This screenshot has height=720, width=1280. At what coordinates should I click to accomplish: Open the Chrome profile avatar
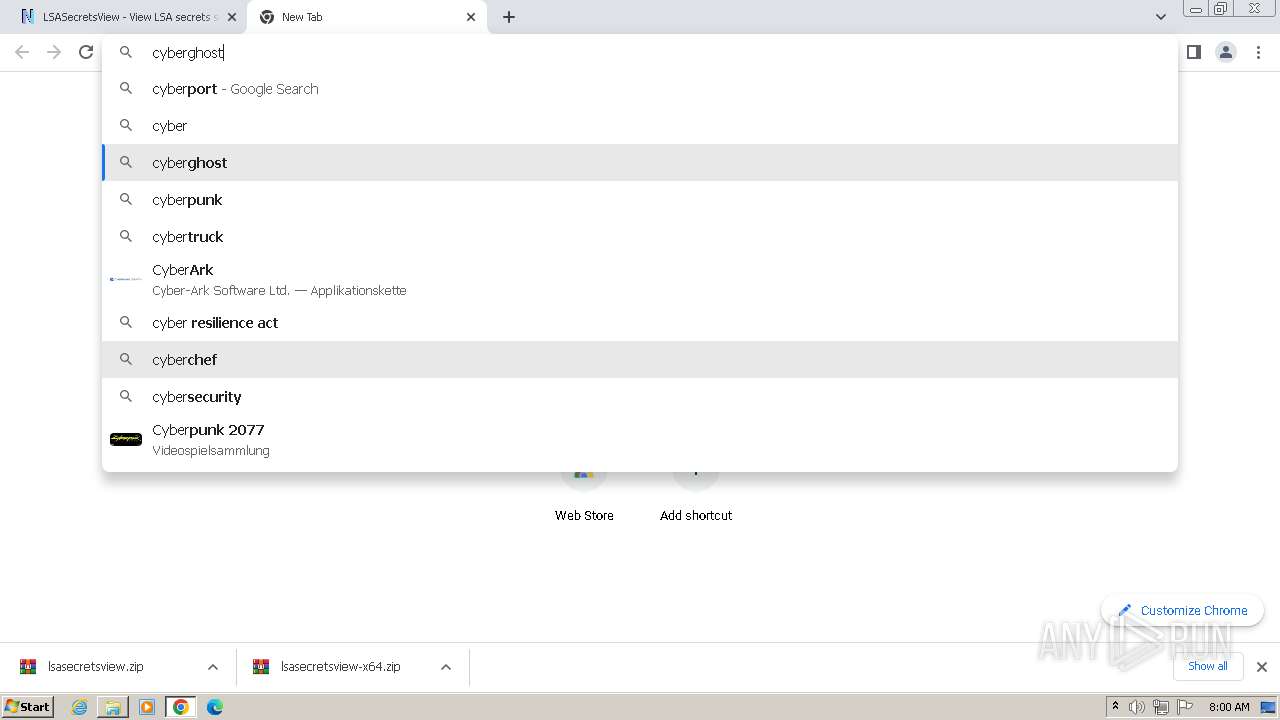pos(1226,52)
